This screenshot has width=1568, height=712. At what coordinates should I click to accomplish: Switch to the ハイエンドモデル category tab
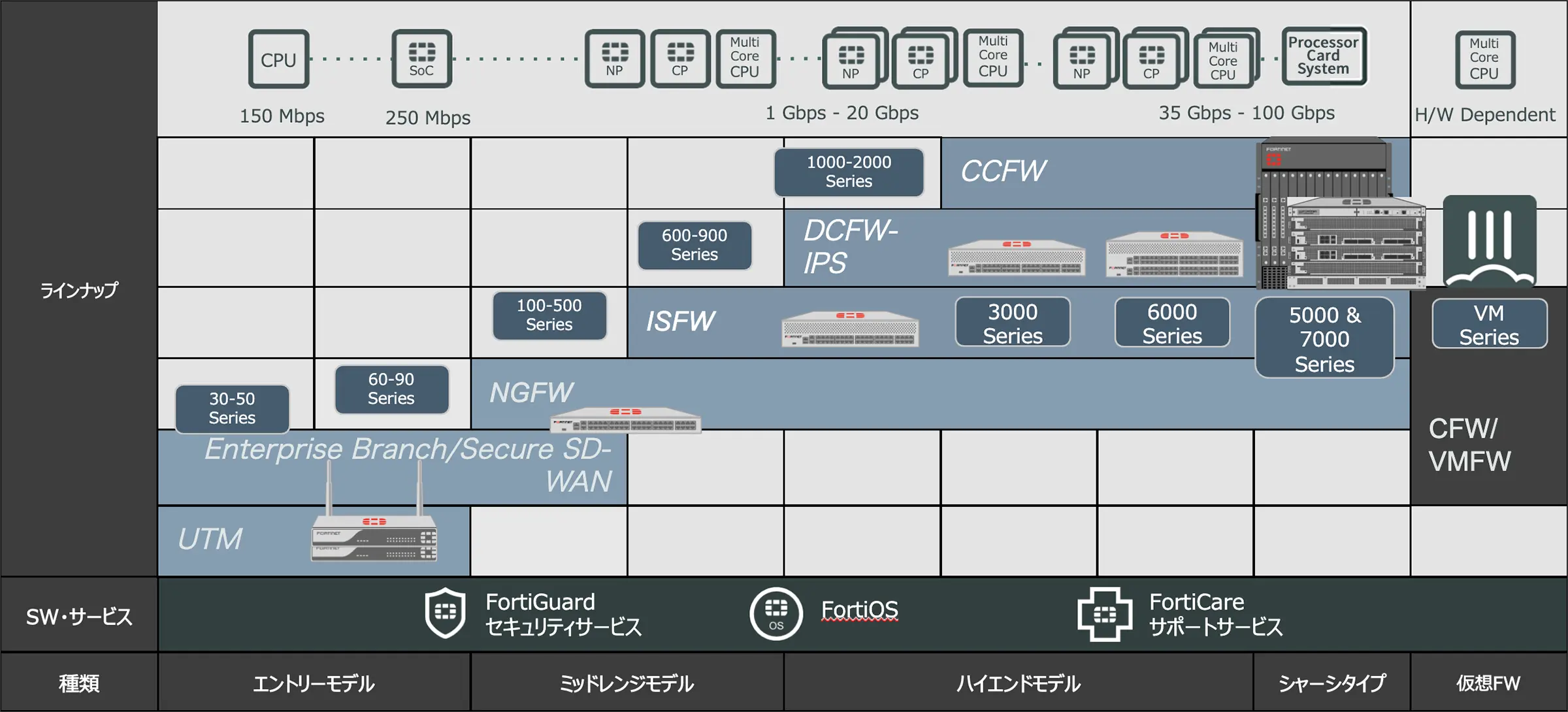coord(1018,683)
